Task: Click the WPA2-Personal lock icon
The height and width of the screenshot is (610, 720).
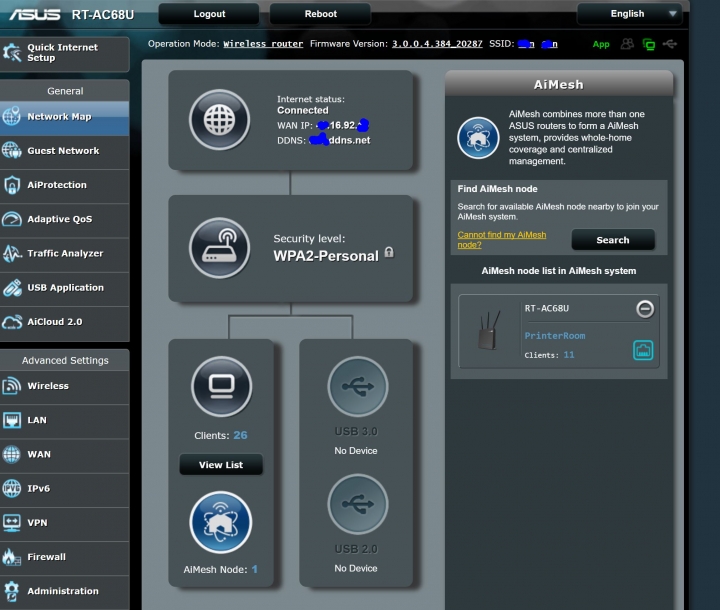Action: click(x=389, y=252)
